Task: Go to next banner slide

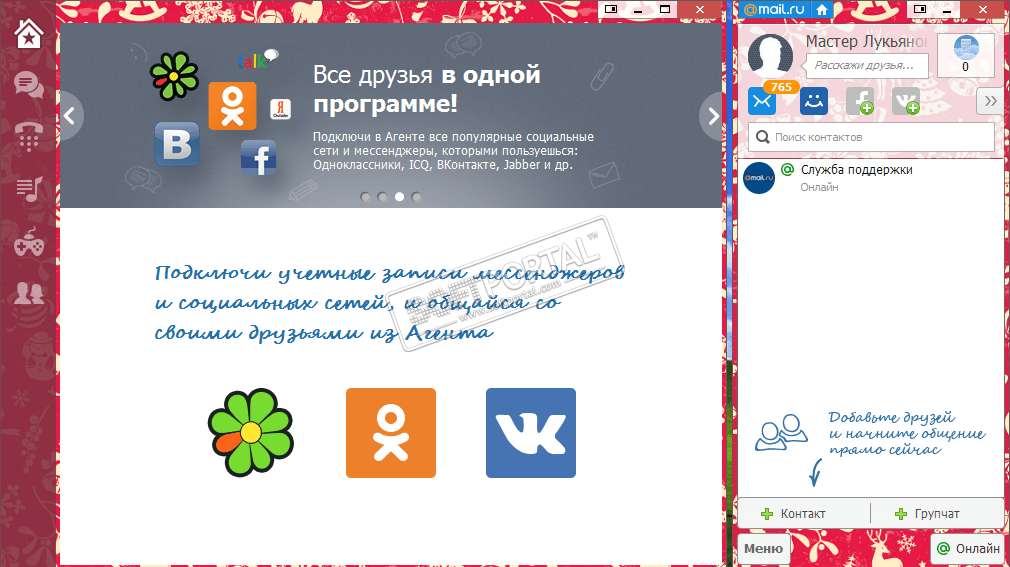Action: click(x=712, y=116)
